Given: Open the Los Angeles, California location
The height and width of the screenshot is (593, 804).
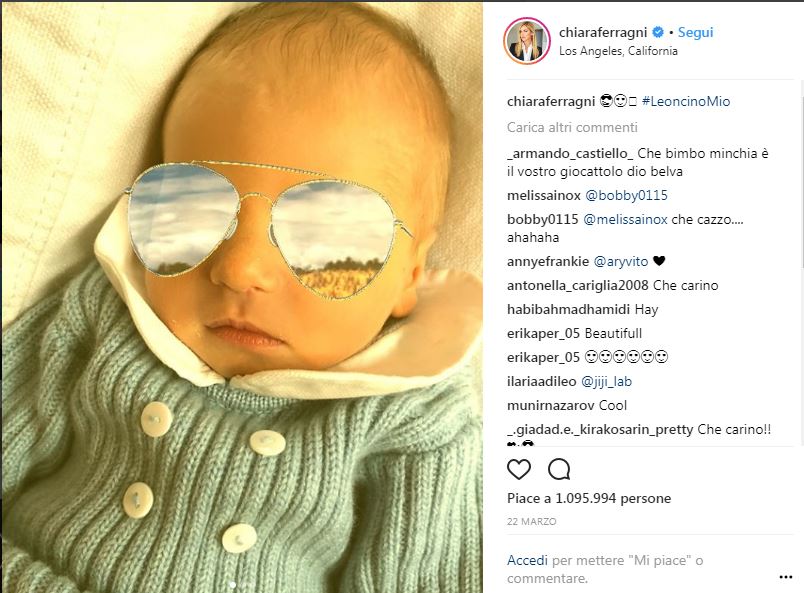Looking at the screenshot, I should (x=618, y=51).
